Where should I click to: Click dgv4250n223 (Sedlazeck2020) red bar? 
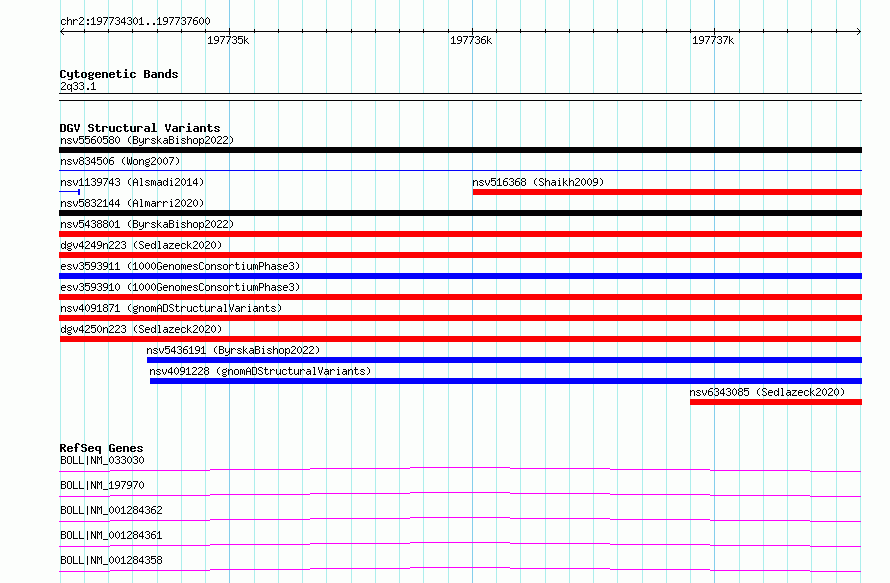click(460, 339)
